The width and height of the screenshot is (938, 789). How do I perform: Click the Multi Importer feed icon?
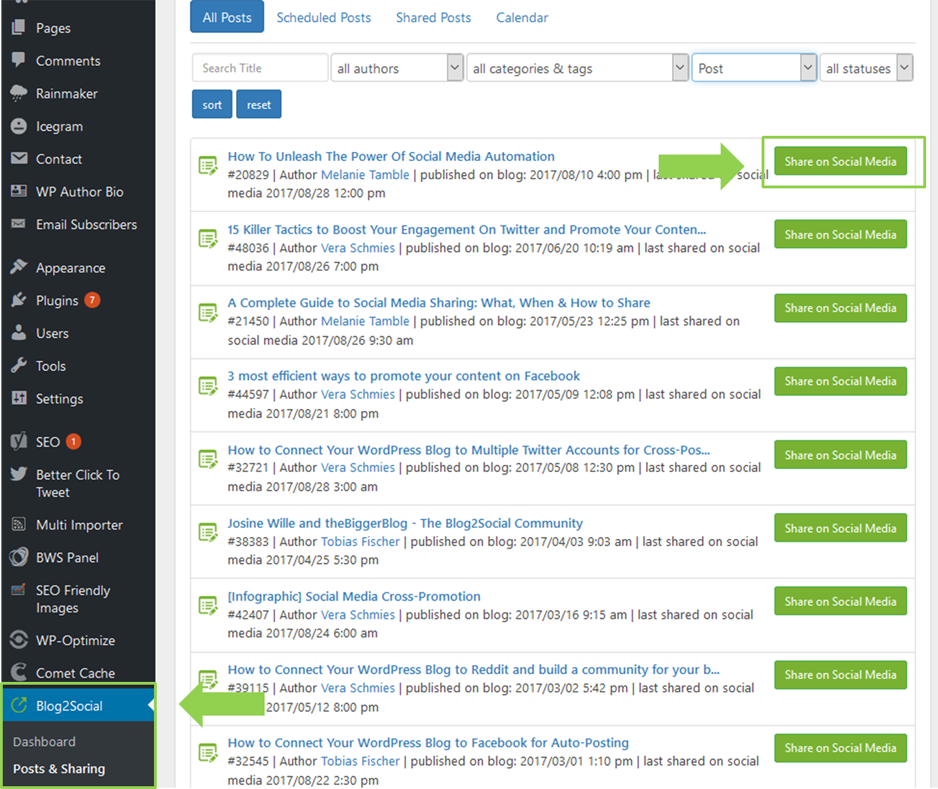pos(19,525)
